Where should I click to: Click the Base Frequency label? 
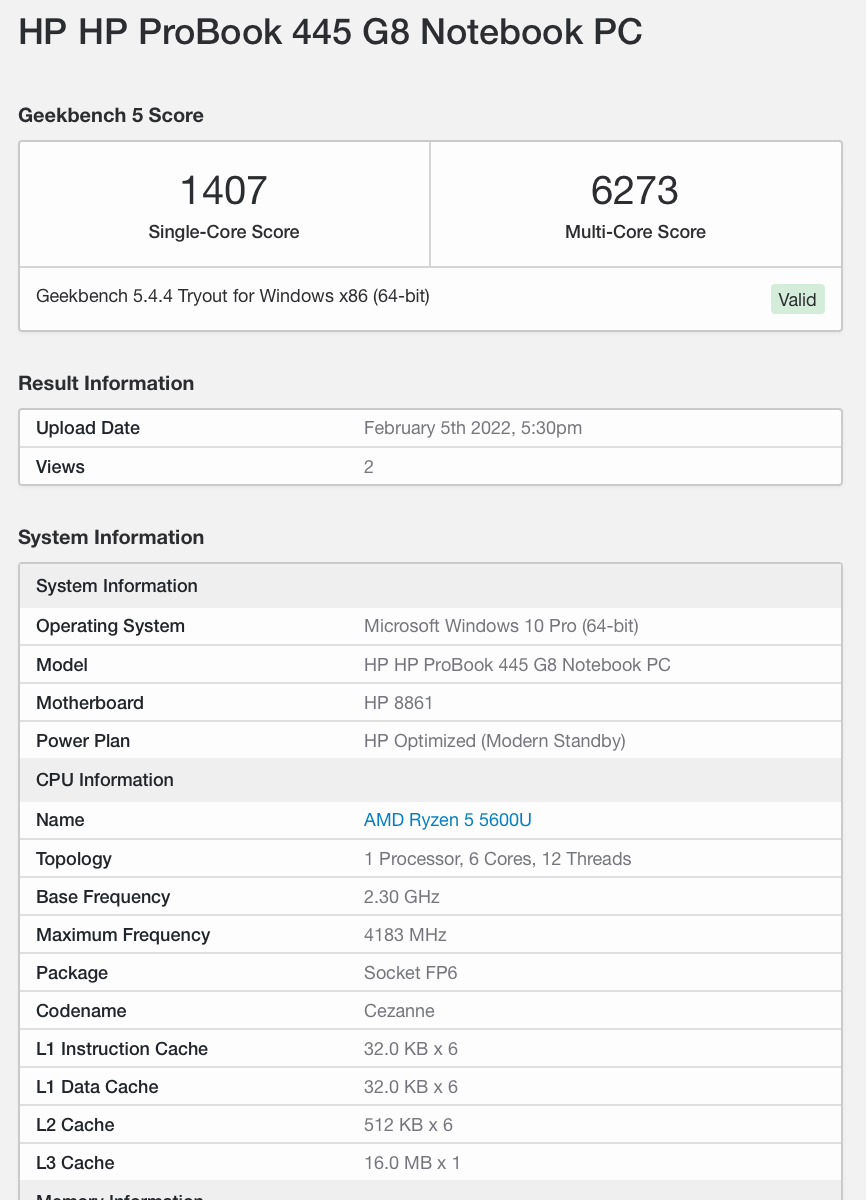tap(103, 897)
